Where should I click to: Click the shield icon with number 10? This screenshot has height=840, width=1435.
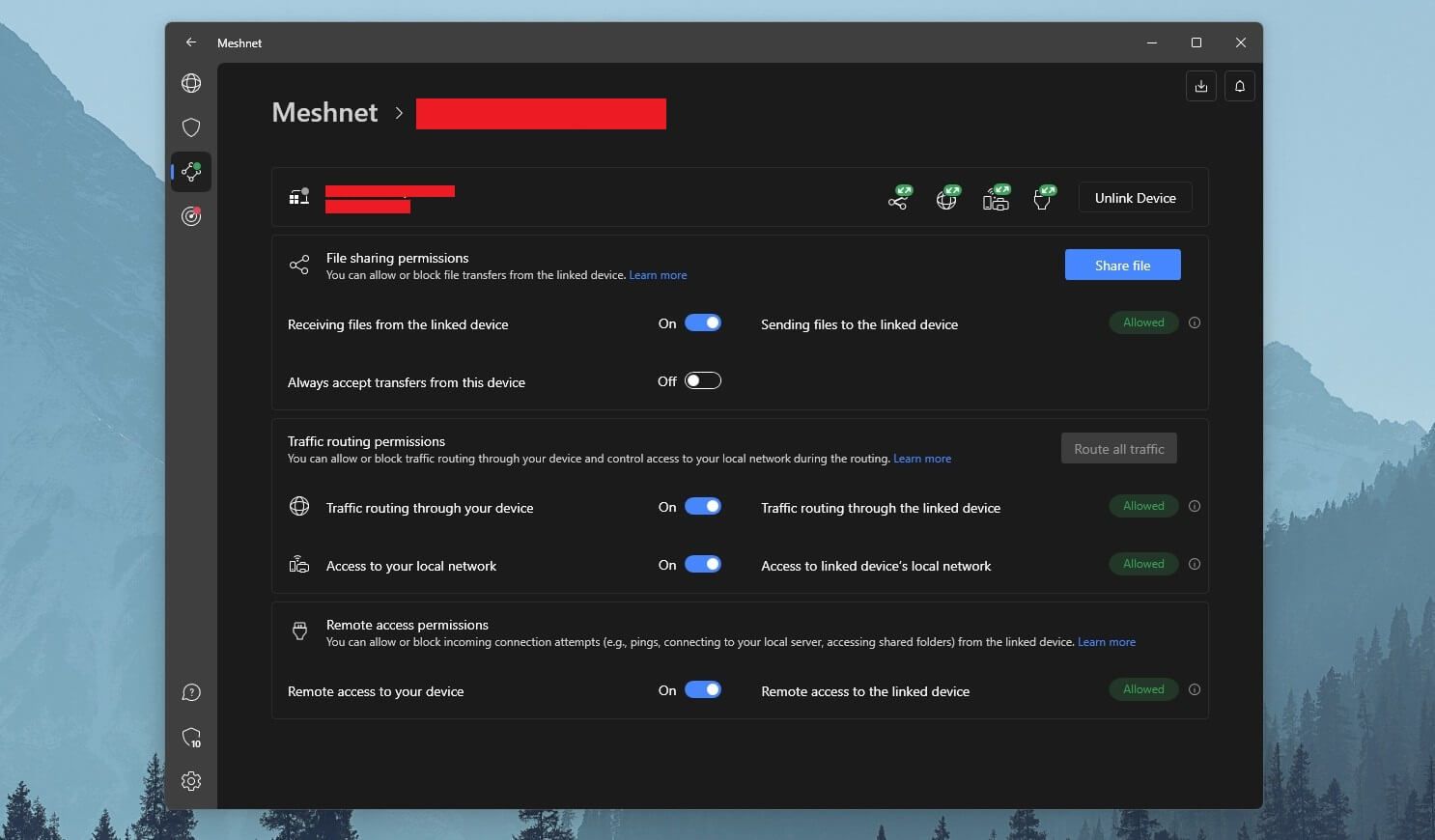[191, 738]
